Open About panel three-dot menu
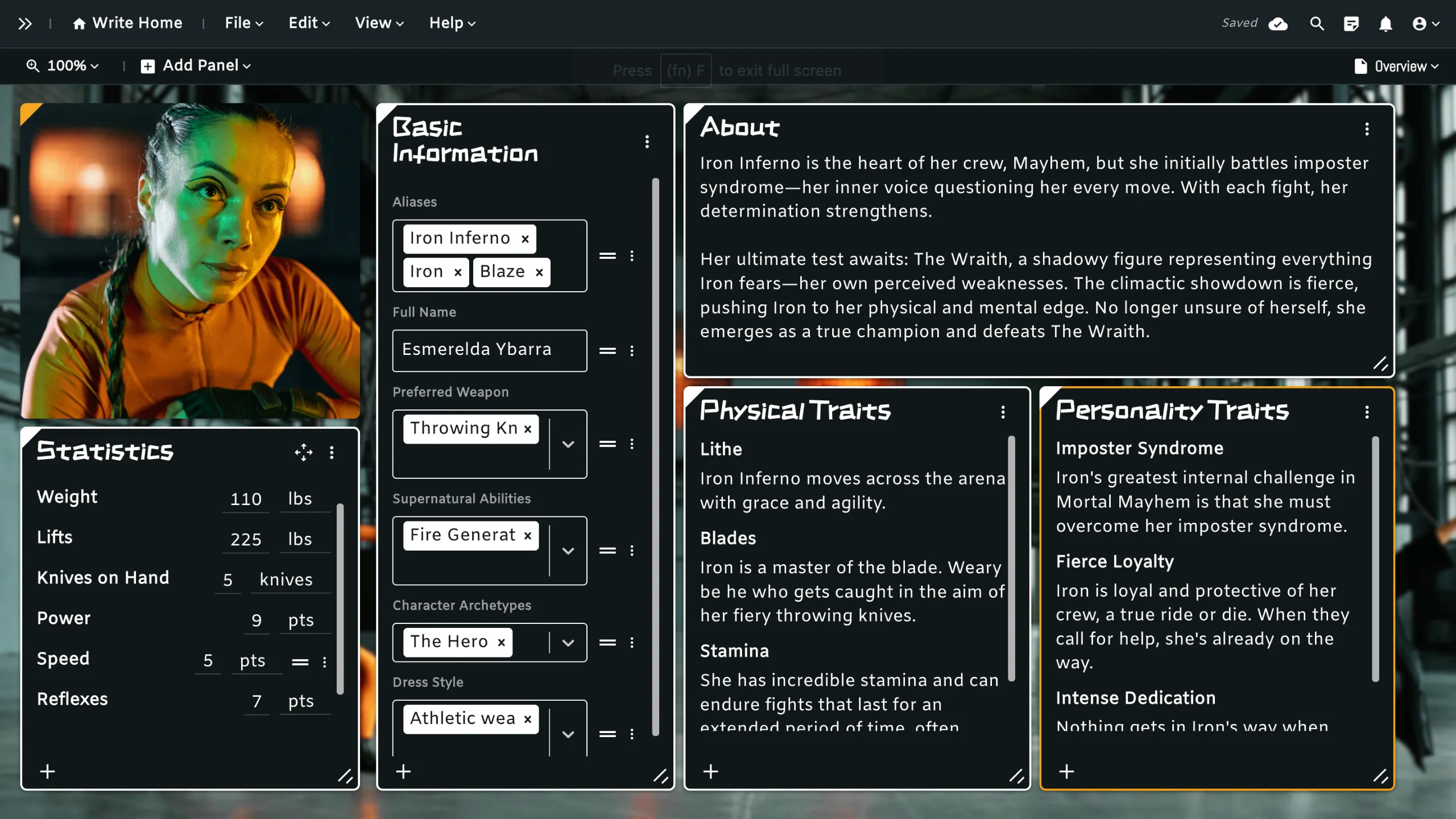Viewport: 1456px width, 819px height. 1367,129
